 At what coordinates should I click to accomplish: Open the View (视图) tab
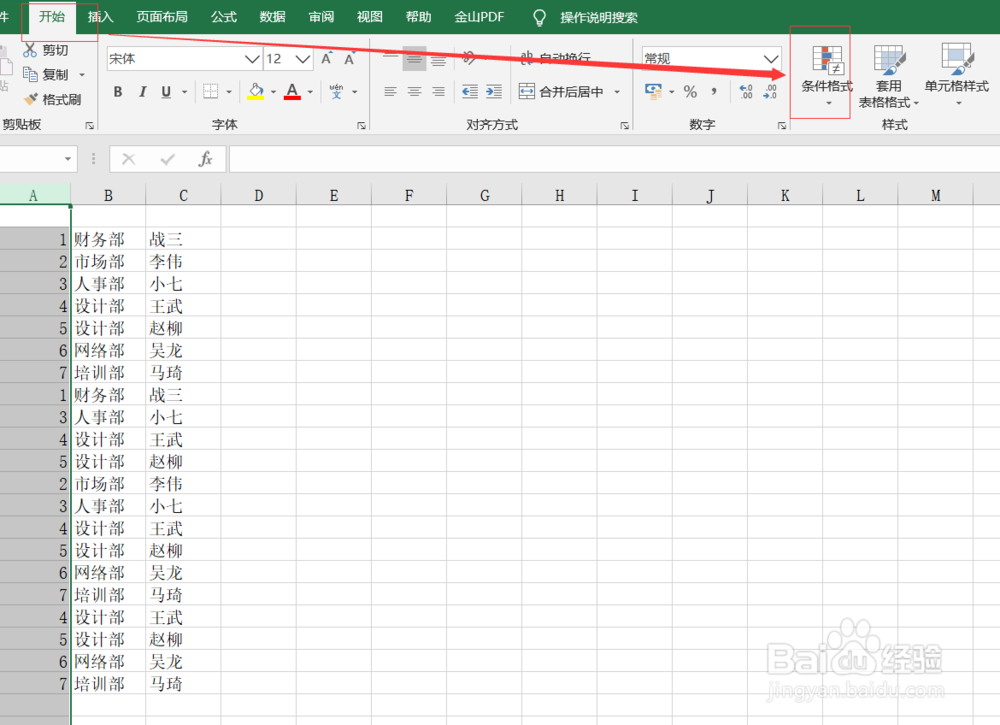(x=370, y=17)
